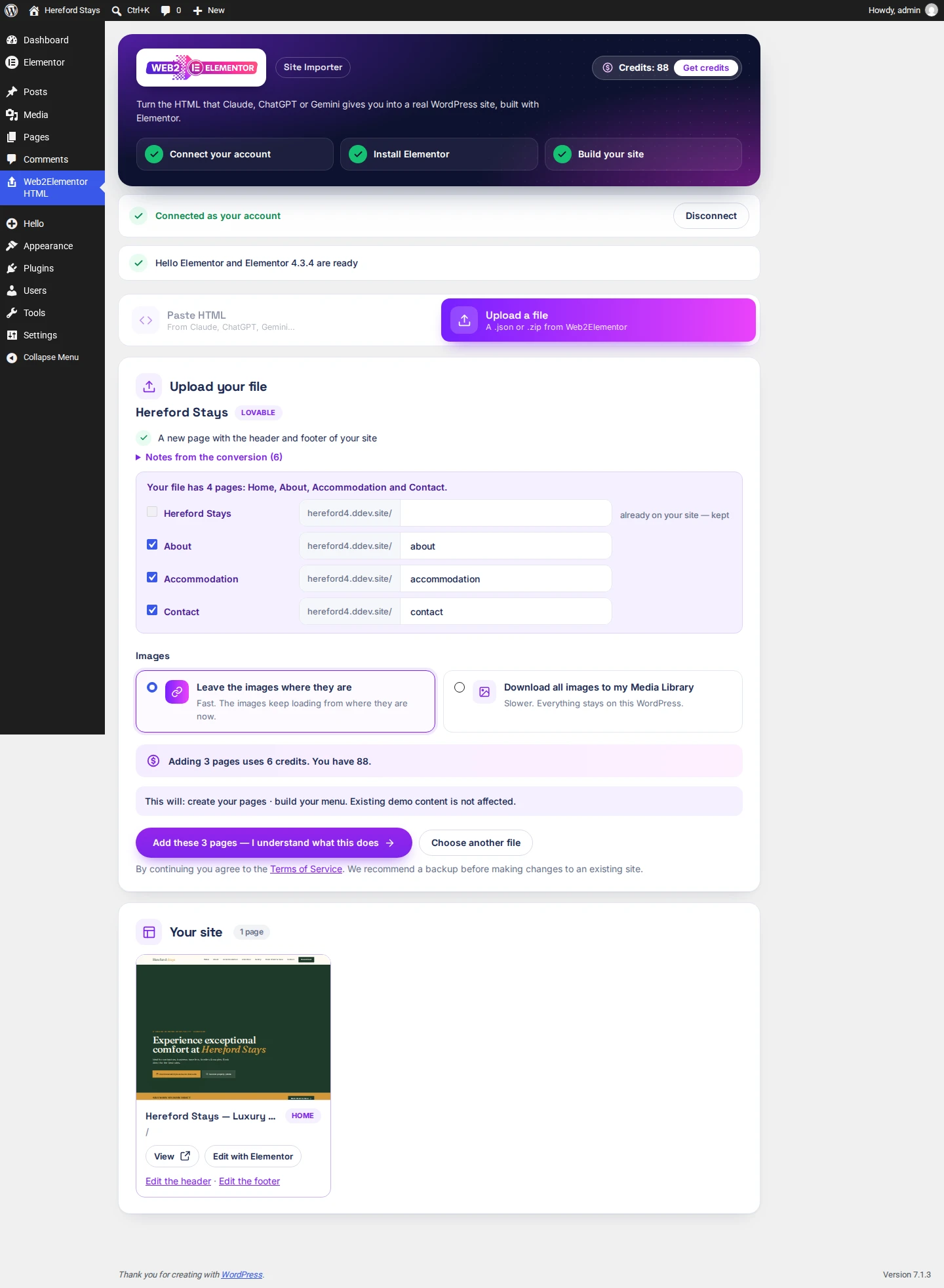The width and height of the screenshot is (944, 1288).
Task: Switch to the Upload a file tab
Action: tap(599, 320)
